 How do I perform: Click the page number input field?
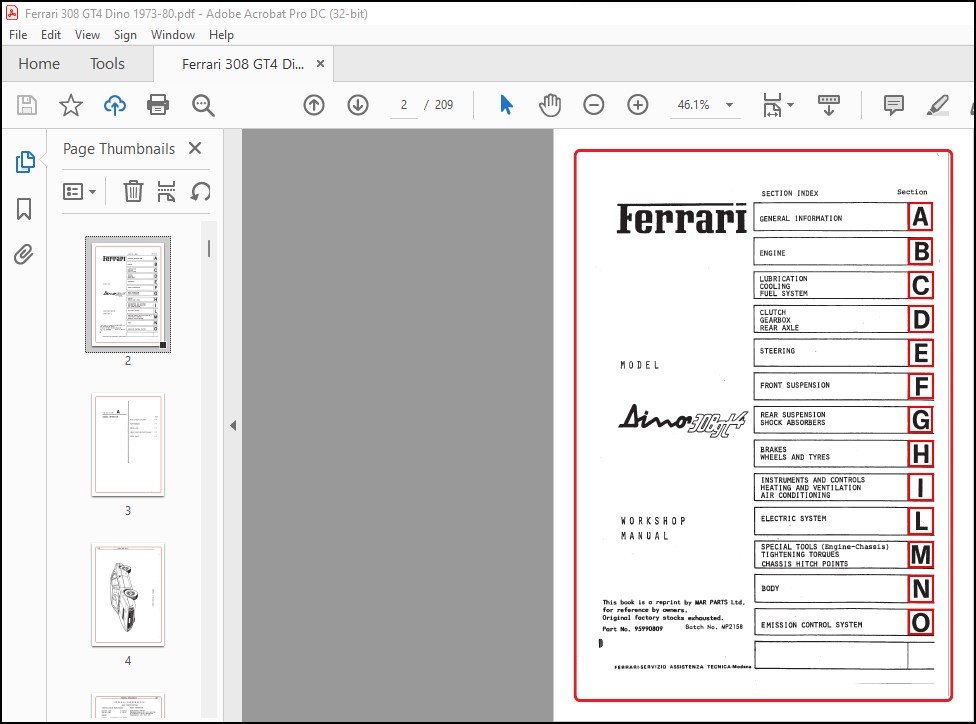[404, 105]
